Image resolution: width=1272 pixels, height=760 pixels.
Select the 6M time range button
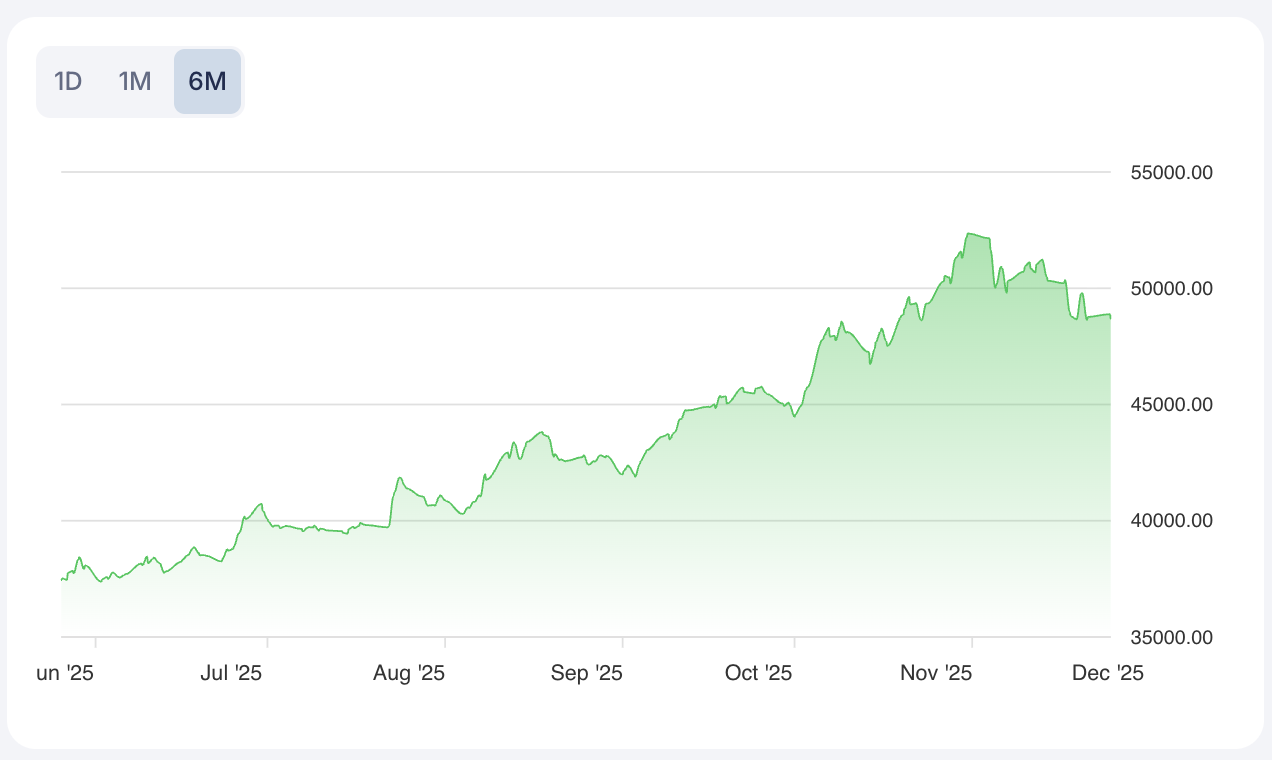point(207,81)
